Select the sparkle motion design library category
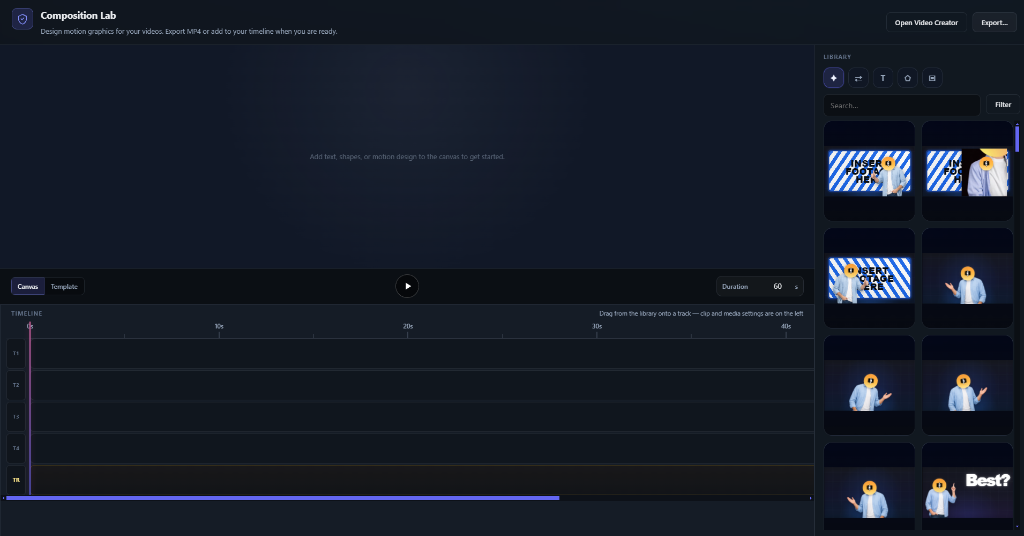 click(x=833, y=78)
